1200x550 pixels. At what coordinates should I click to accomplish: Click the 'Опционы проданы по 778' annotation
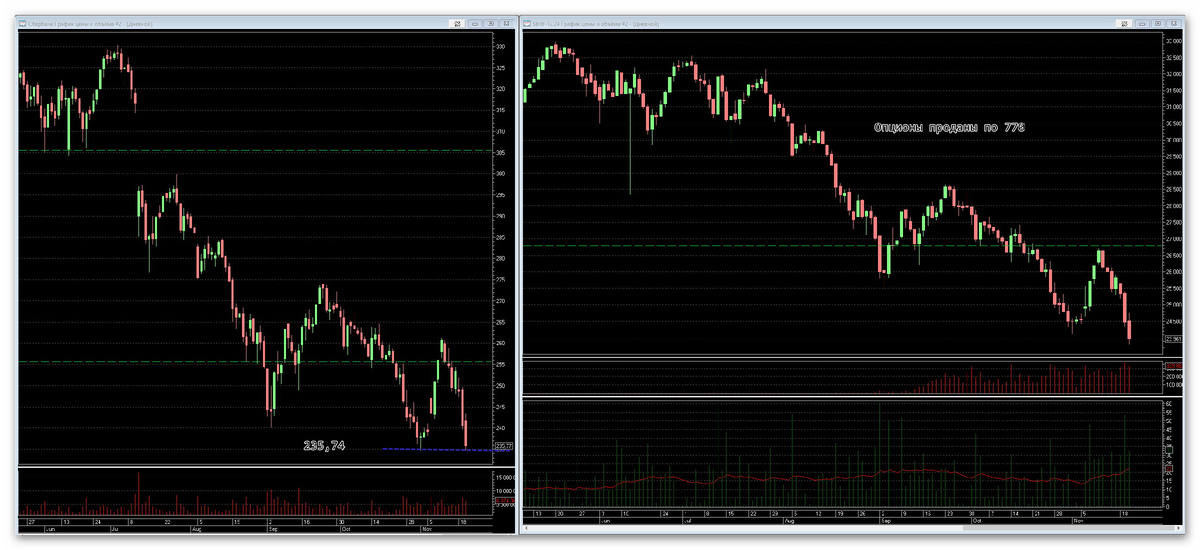(949, 128)
